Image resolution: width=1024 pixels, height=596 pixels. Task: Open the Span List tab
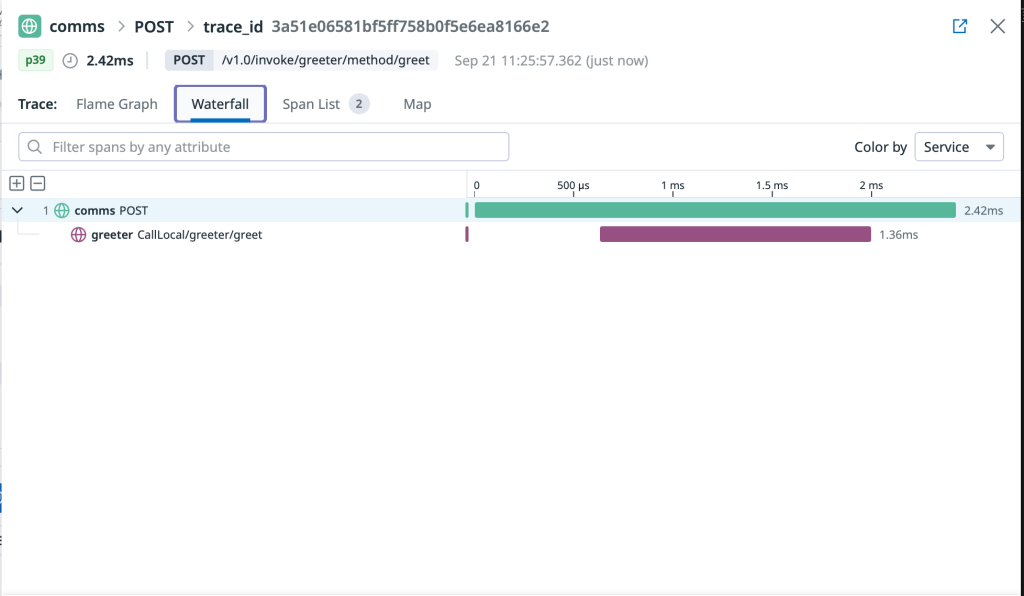[x=313, y=103]
